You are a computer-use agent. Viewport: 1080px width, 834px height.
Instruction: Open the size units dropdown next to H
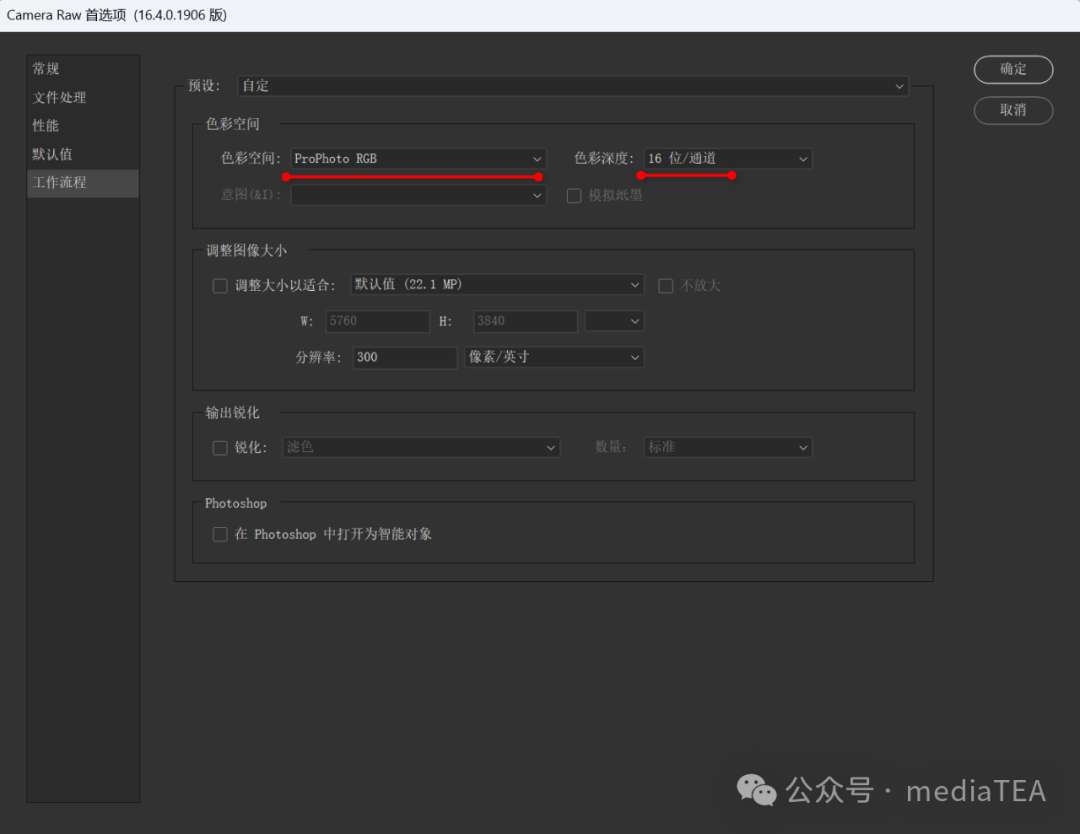click(x=614, y=321)
